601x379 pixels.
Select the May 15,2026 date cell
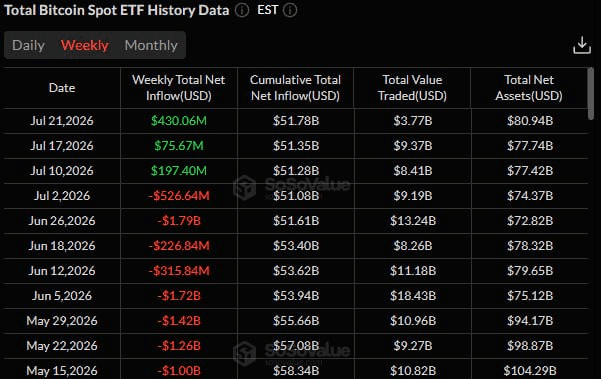[62, 371]
